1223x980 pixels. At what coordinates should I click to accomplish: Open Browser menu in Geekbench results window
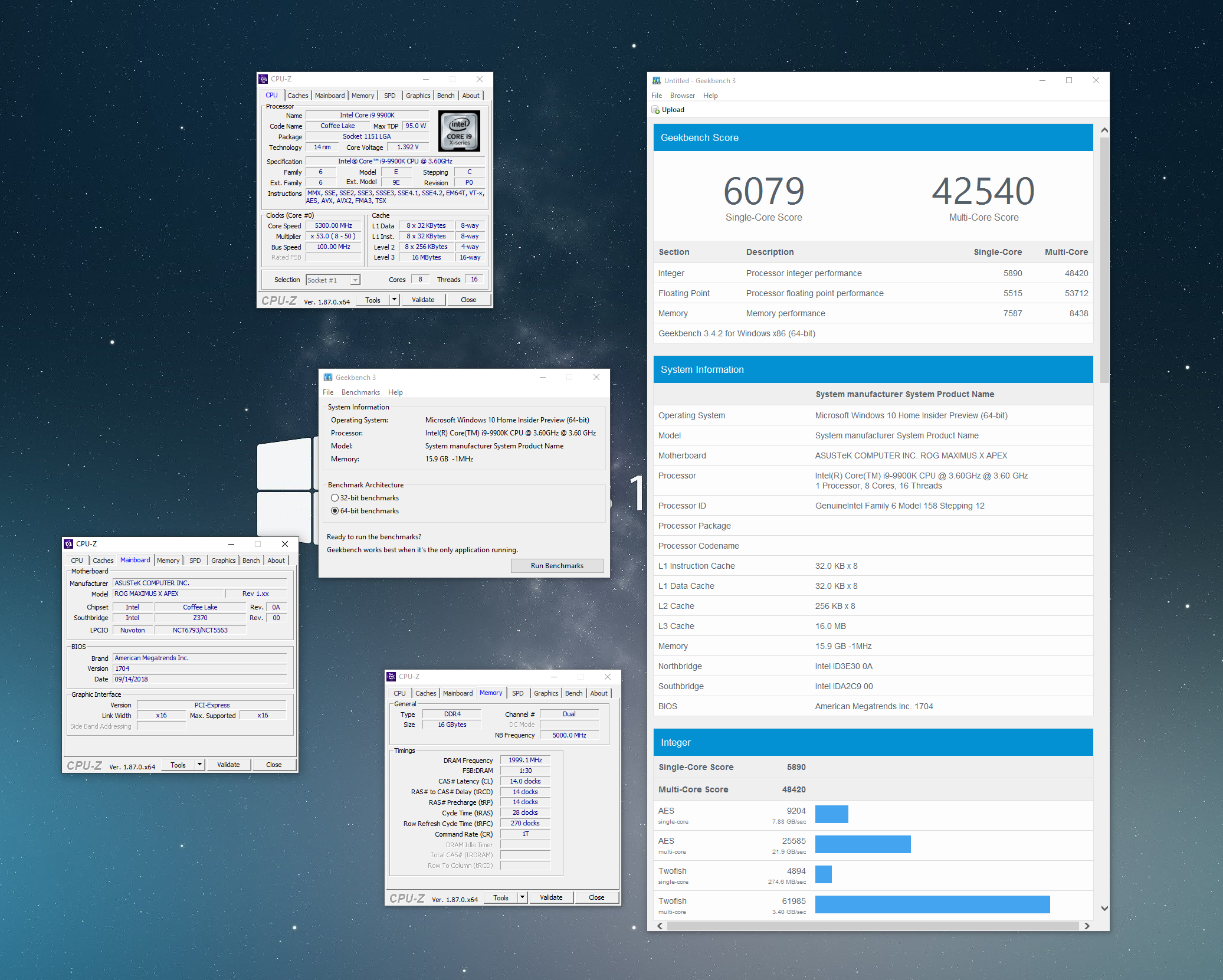coord(683,96)
